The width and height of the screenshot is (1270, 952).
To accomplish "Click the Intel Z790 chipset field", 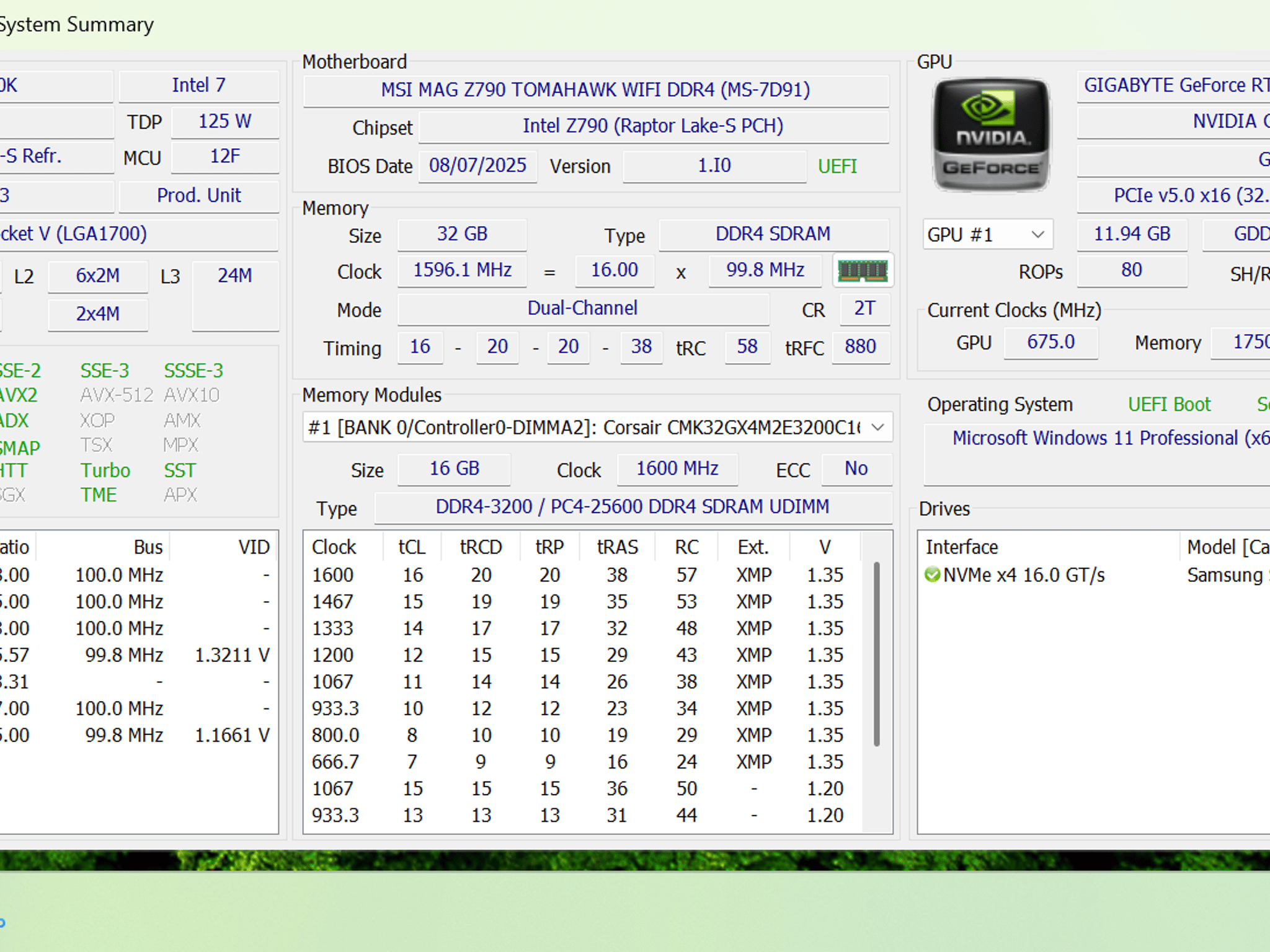I will (654, 126).
